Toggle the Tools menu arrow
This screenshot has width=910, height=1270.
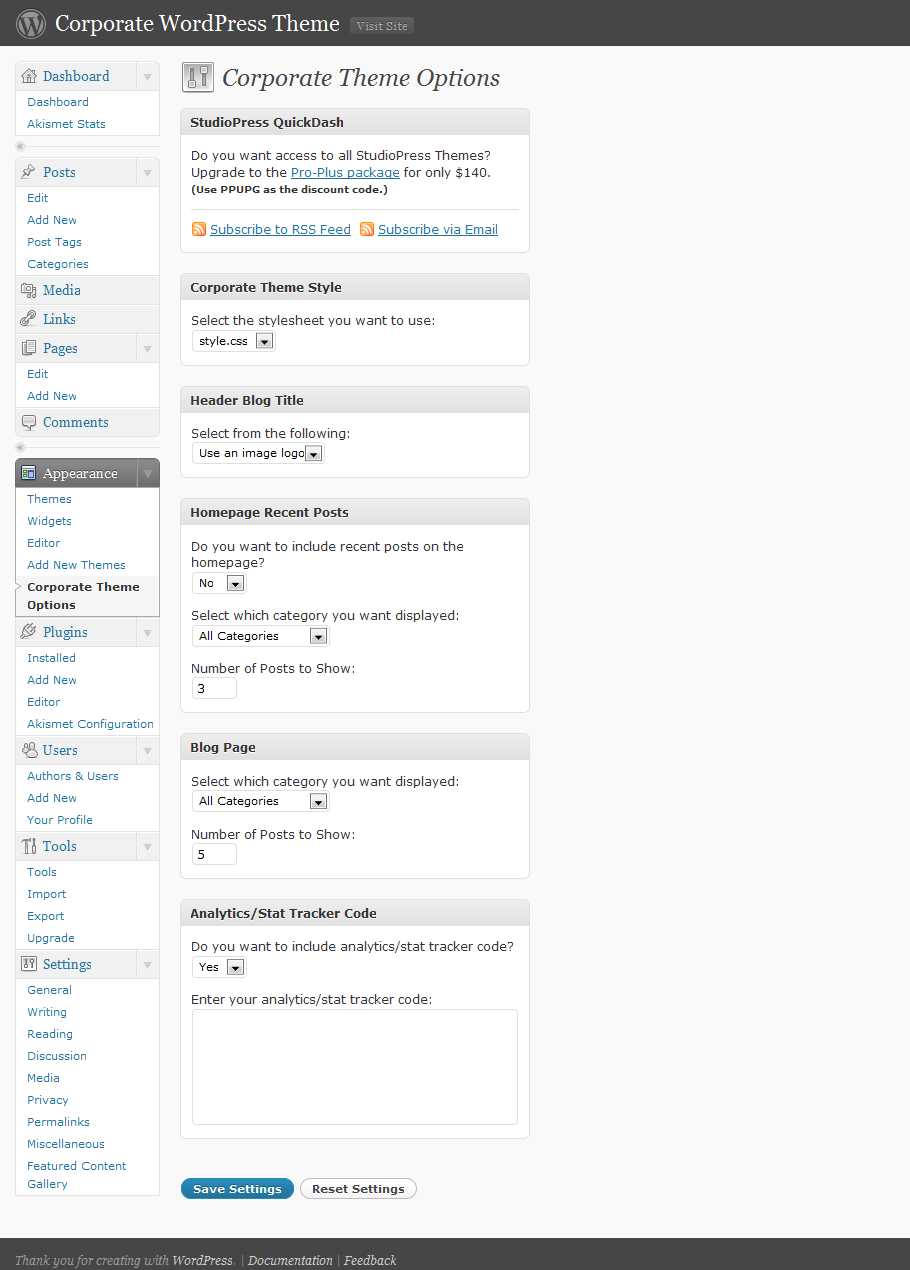click(147, 846)
